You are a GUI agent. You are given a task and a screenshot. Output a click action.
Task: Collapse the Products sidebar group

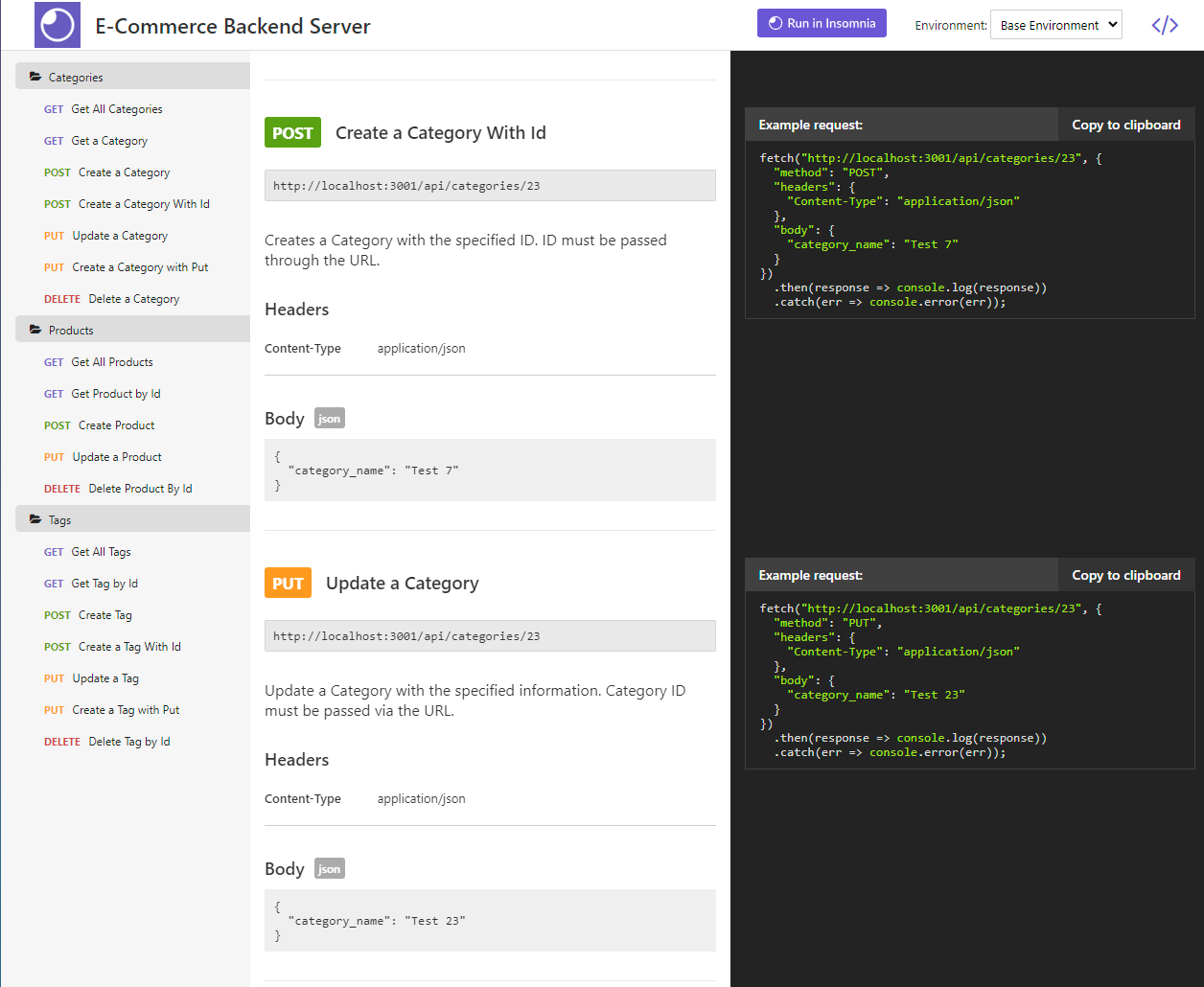click(x=132, y=330)
